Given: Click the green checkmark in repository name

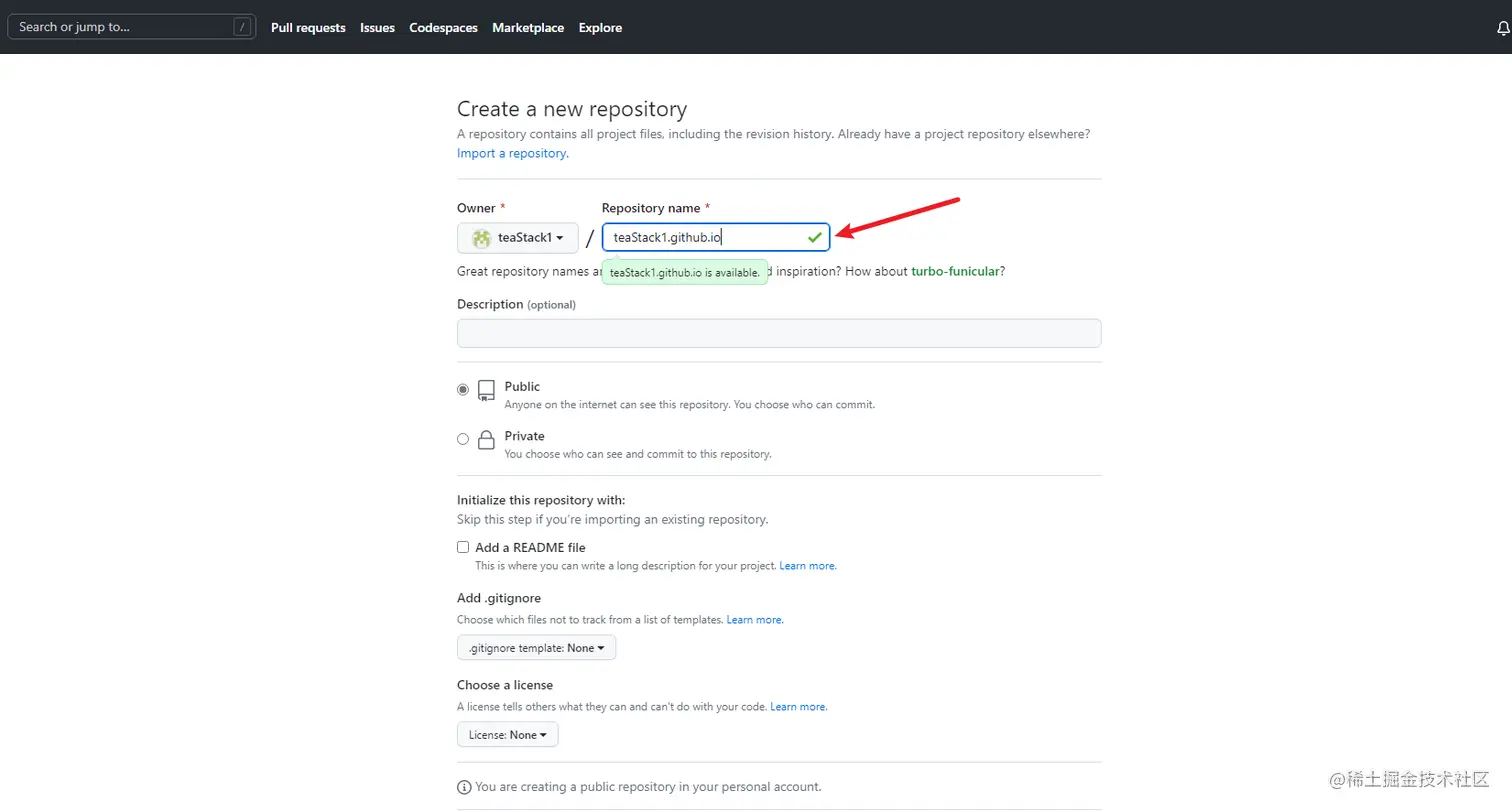Looking at the screenshot, I should click(815, 237).
